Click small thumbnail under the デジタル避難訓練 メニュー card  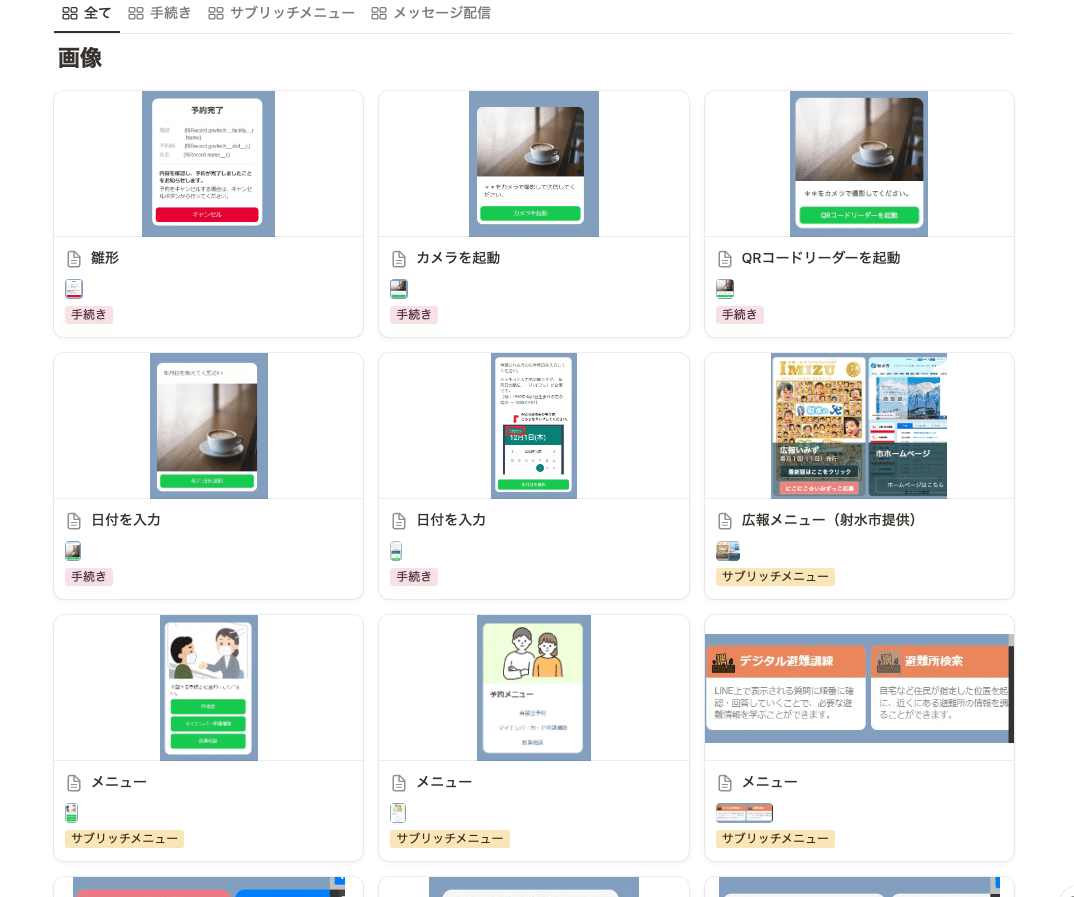[745, 813]
